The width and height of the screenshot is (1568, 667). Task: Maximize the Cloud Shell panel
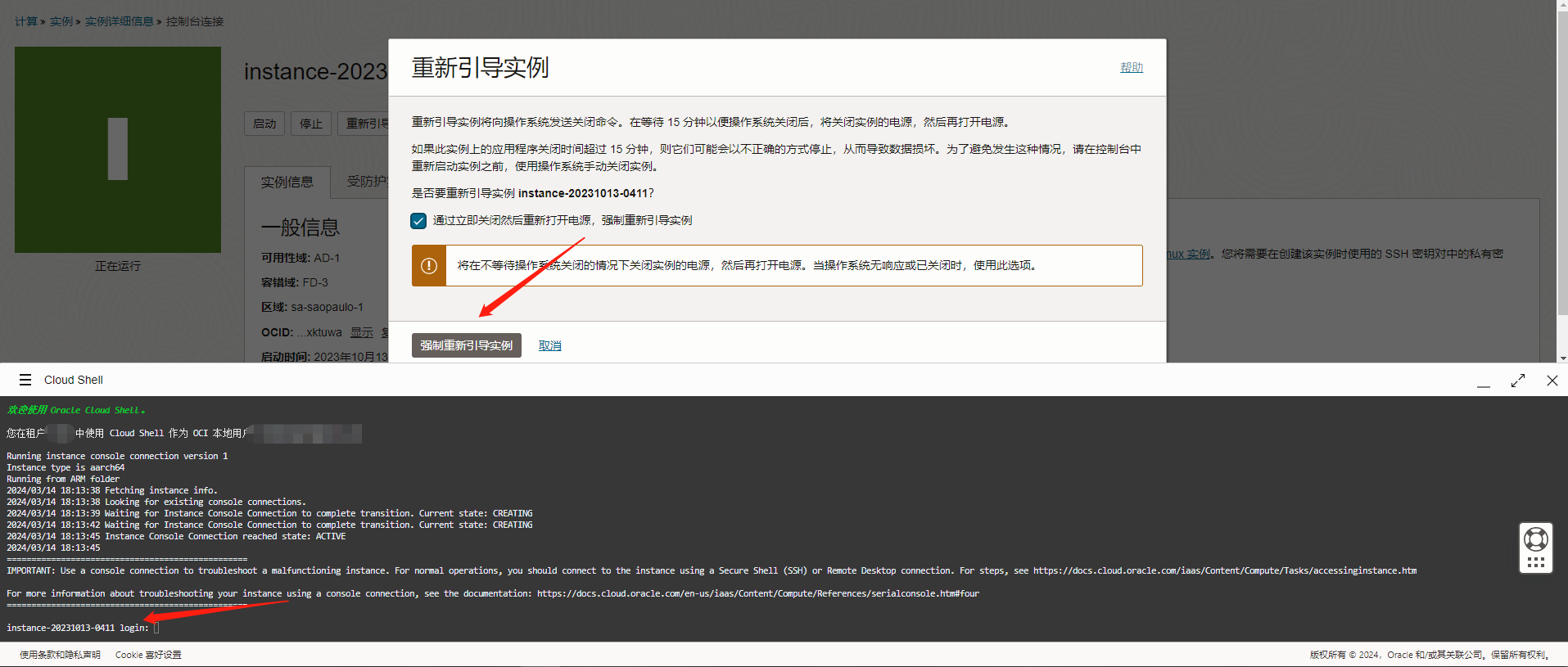click(x=1517, y=381)
